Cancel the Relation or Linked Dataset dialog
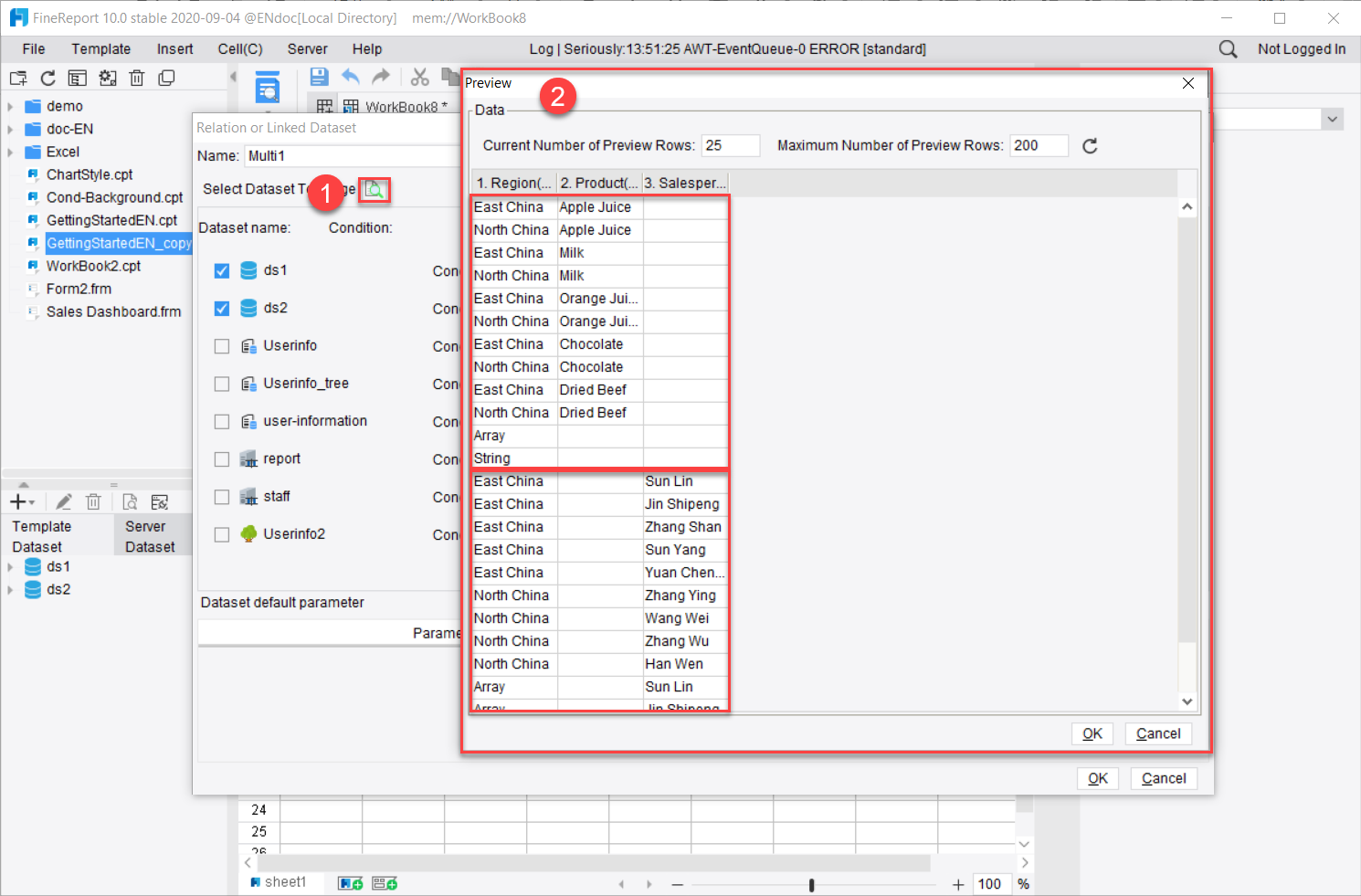Image resolution: width=1361 pixels, height=896 pixels. coord(1163,777)
